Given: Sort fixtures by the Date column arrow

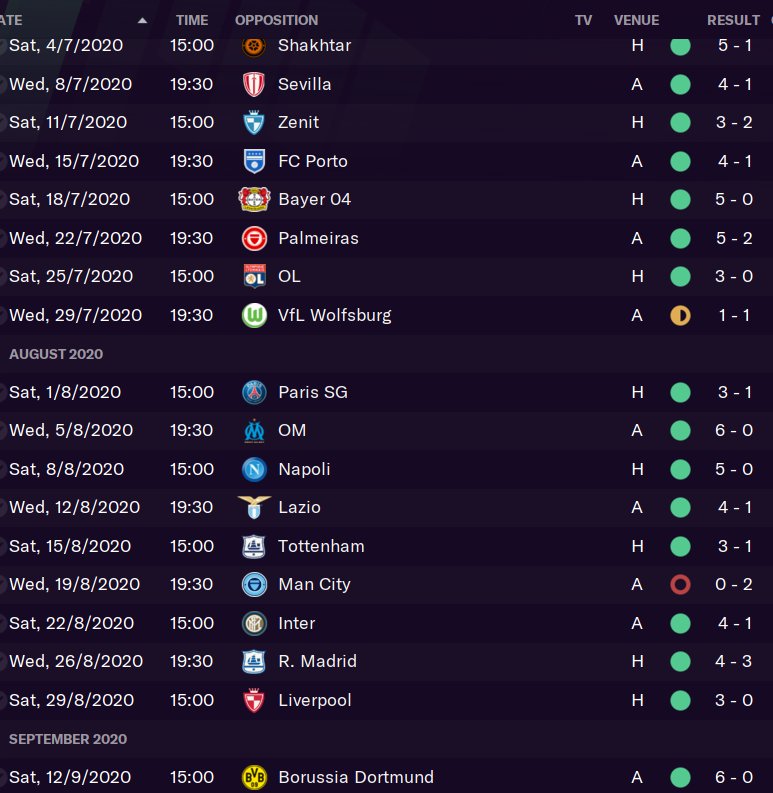Looking at the screenshot, I should coord(142,20).
